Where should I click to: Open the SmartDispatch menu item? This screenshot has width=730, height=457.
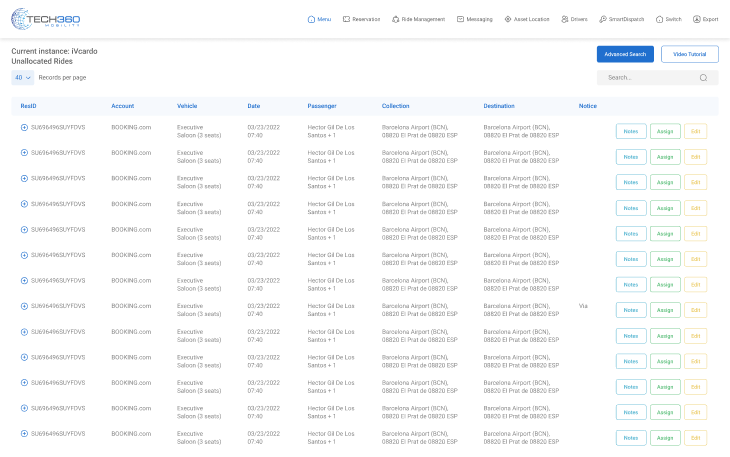click(x=622, y=19)
